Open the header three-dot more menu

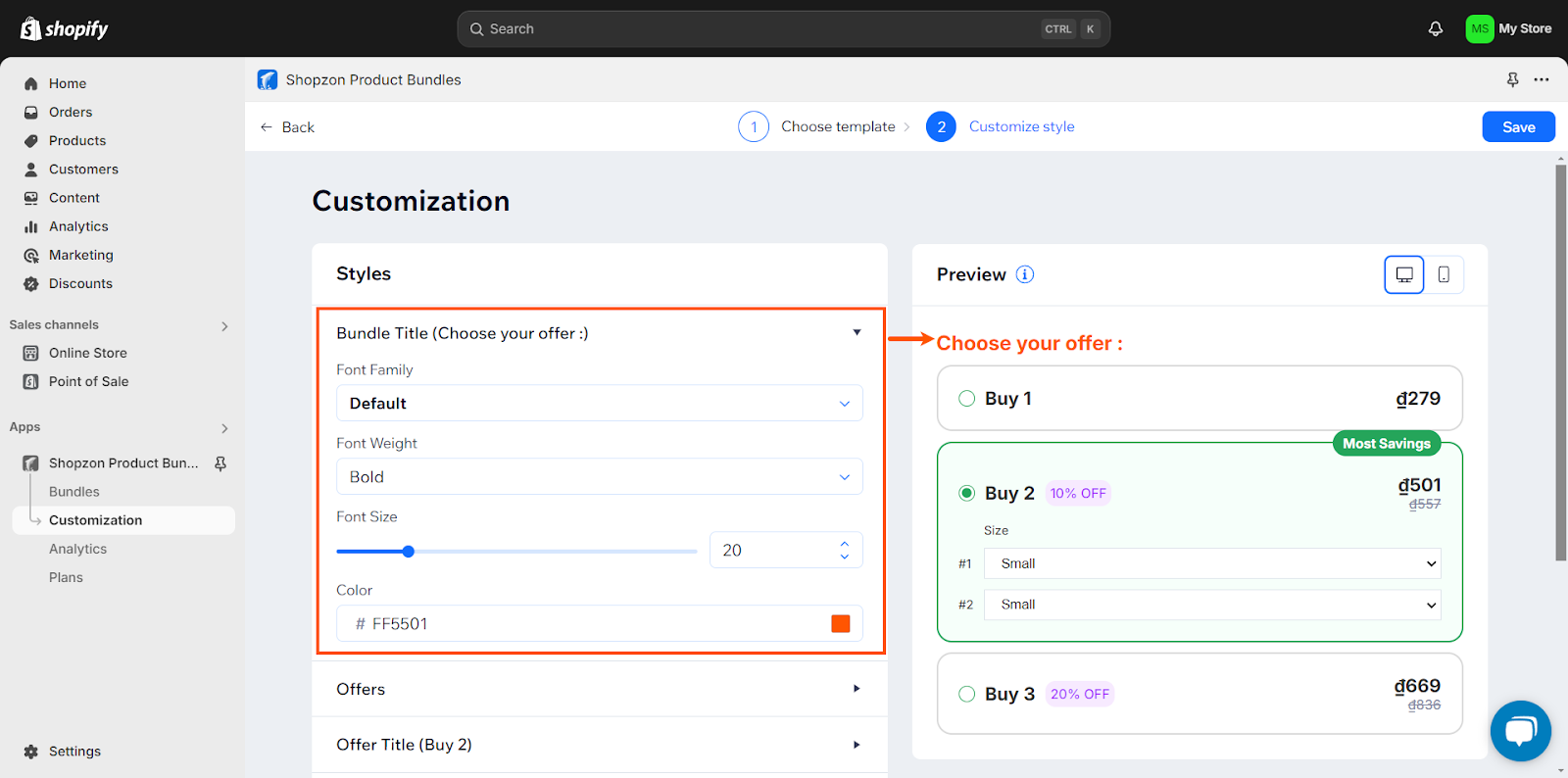[1542, 79]
